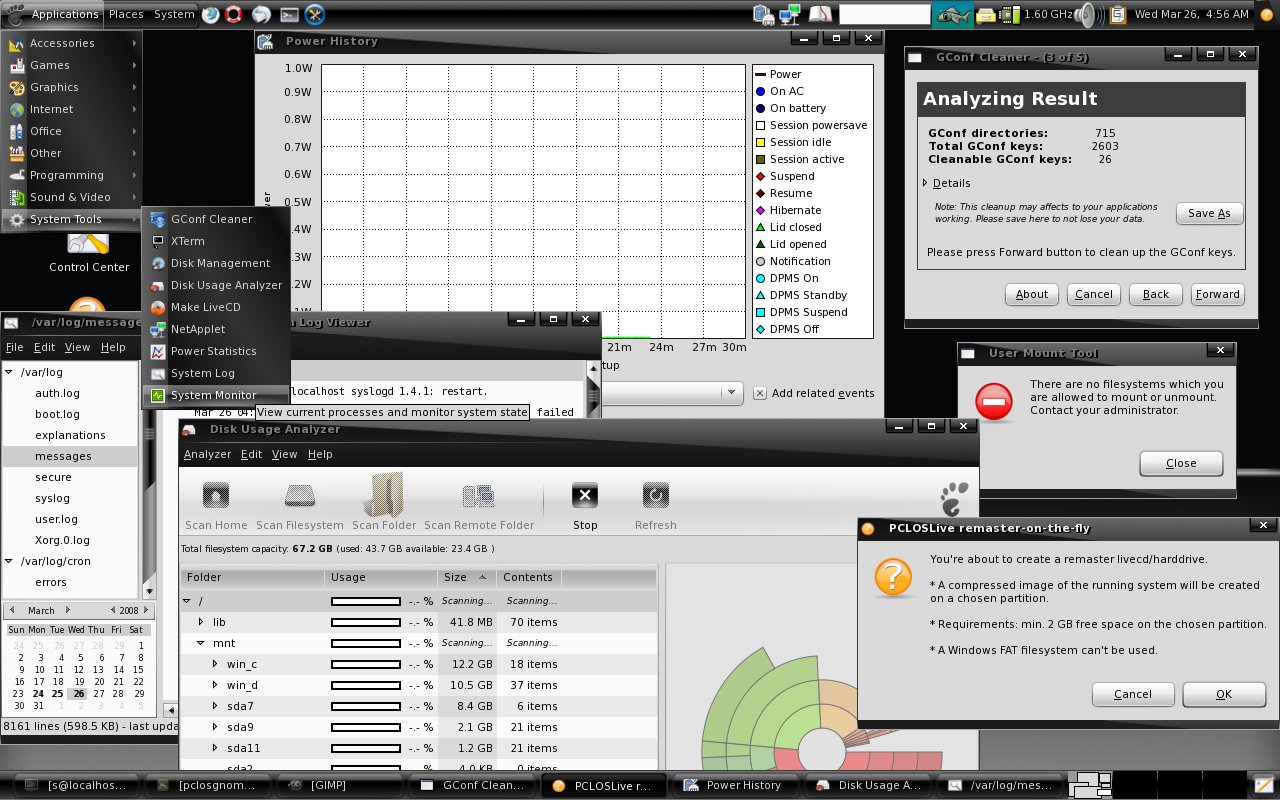This screenshot has height=800, width=1280.
Task: Advance the calendar to the next year
Action: [x=148, y=610]
